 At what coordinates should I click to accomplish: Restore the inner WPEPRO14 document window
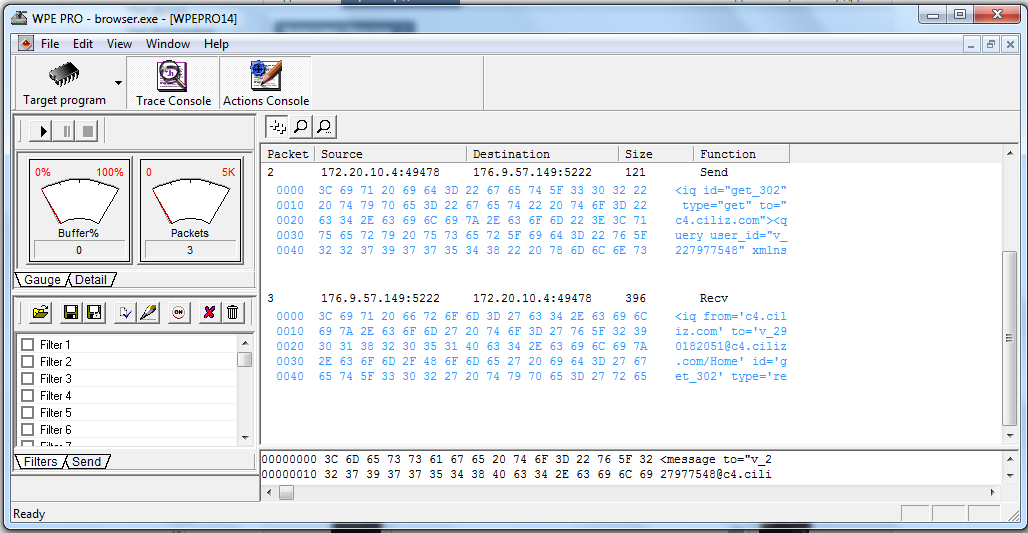point(991,45)
